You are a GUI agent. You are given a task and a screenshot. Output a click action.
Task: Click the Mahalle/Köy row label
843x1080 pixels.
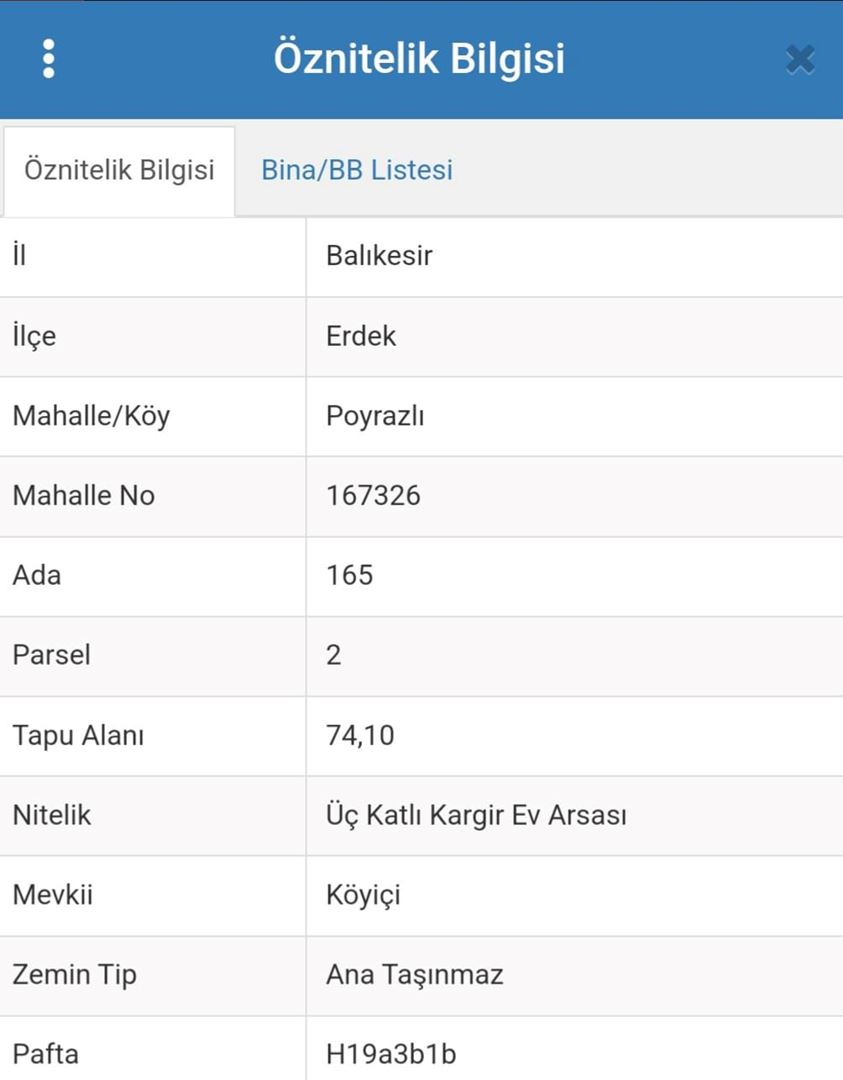[91, 416]
